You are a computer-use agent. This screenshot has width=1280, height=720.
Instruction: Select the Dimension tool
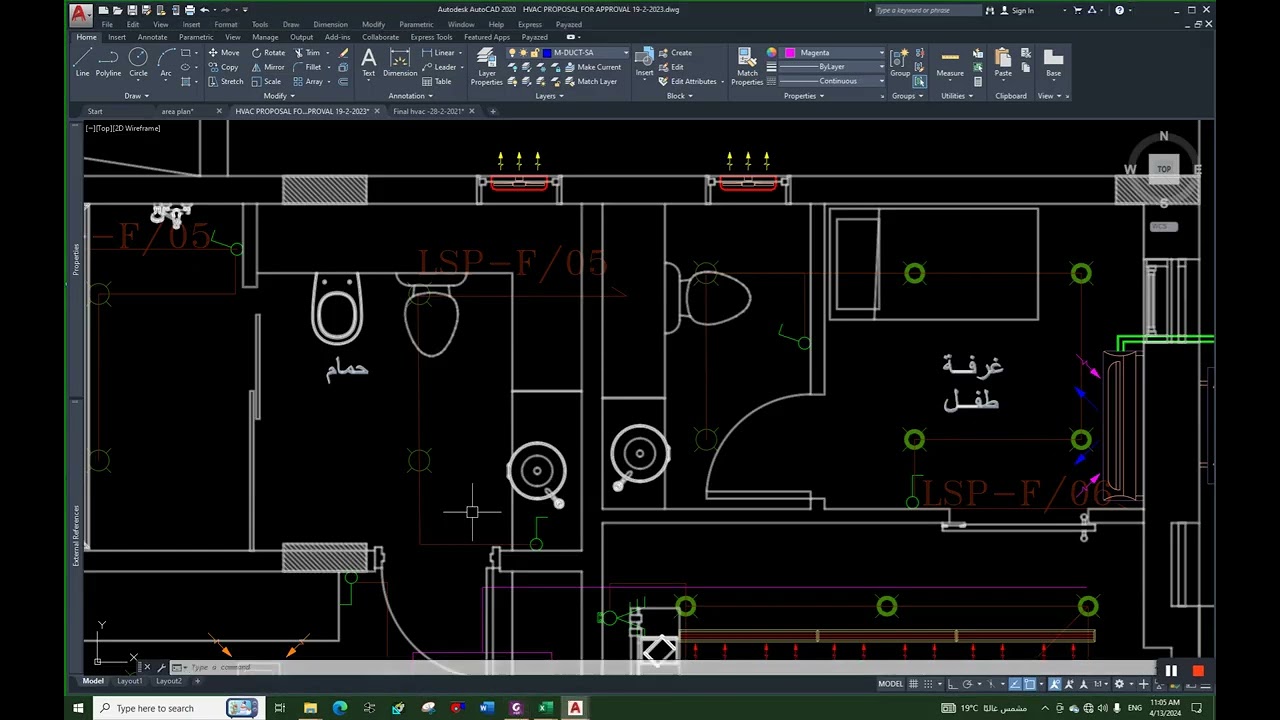pyautogui.click(x=400, y=62)
